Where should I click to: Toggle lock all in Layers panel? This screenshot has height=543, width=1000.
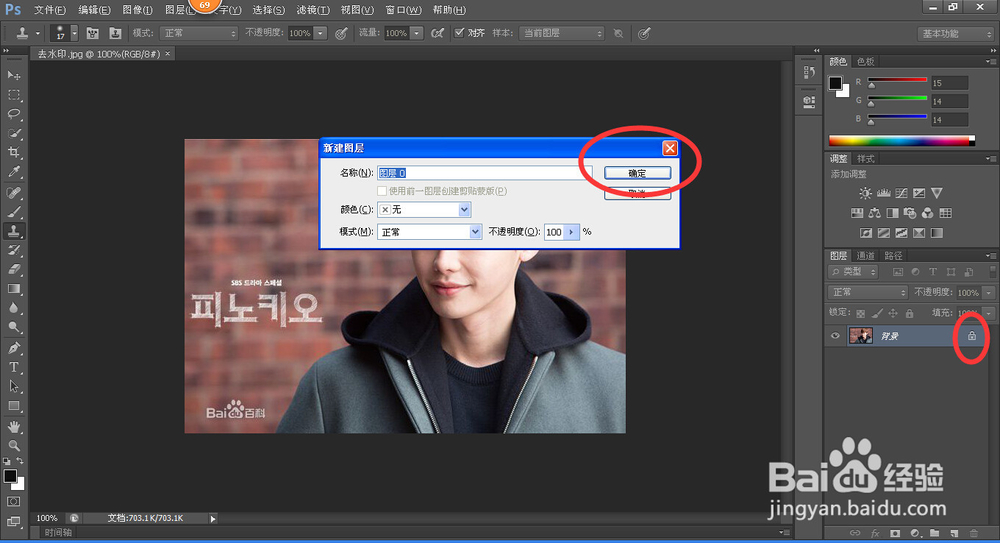click(909, 313)
